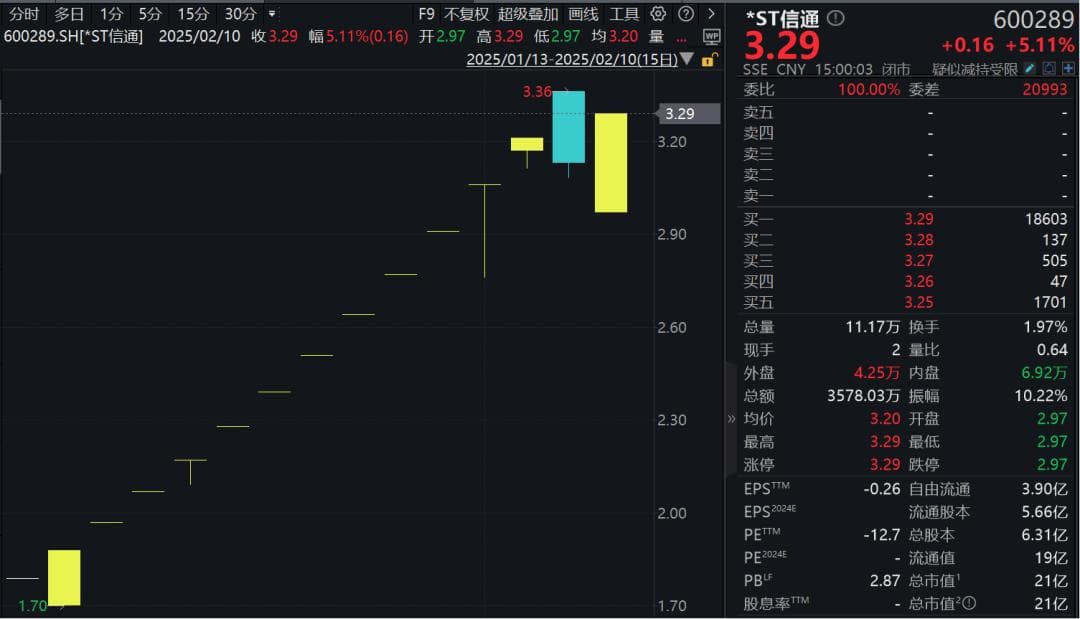Screen dimensions: 1080x619
Task: Click 内盘 value 6.92万
Action: click(x=1044, y=373)
